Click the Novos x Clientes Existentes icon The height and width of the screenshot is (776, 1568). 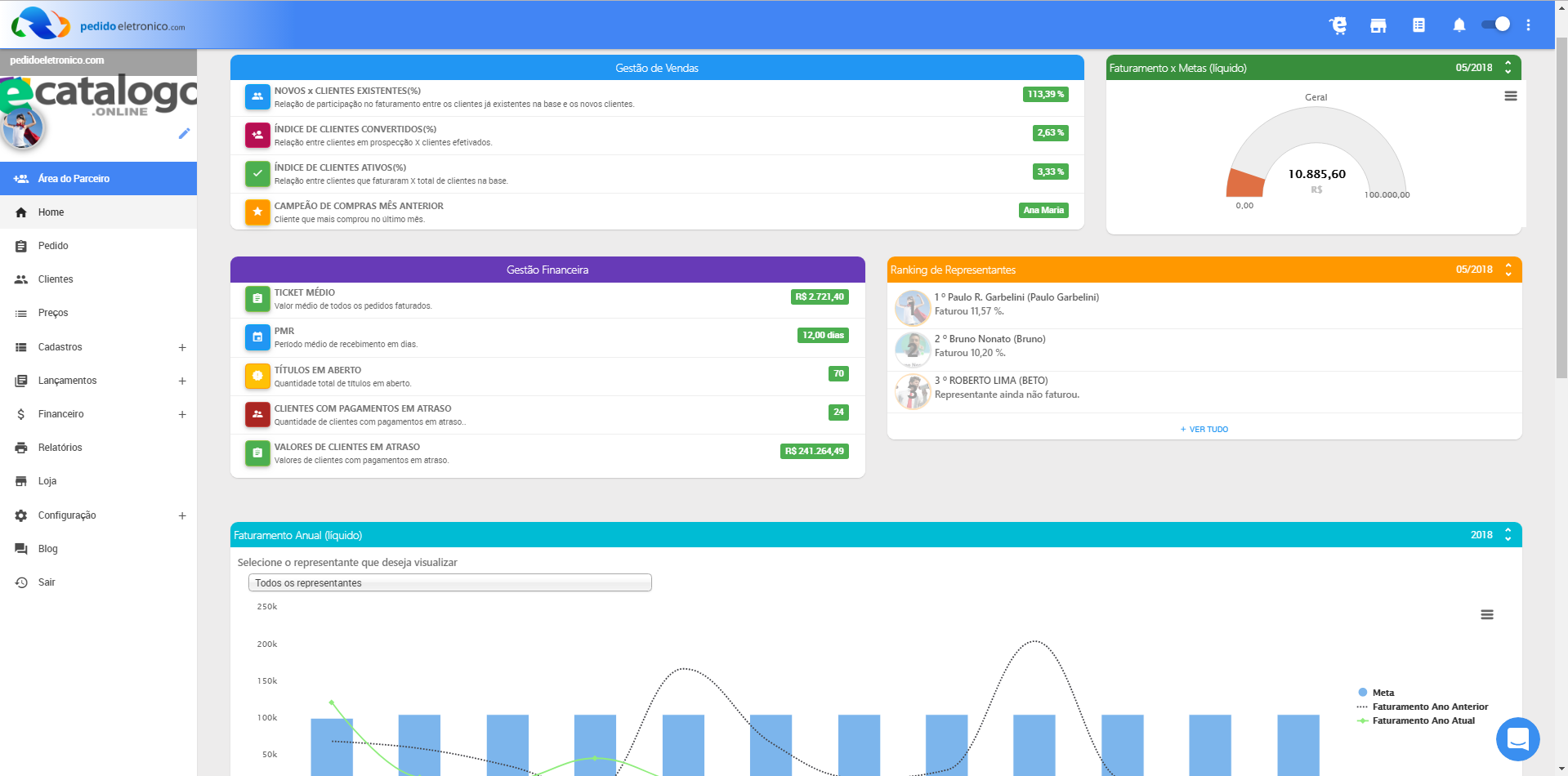click(257, 96)
